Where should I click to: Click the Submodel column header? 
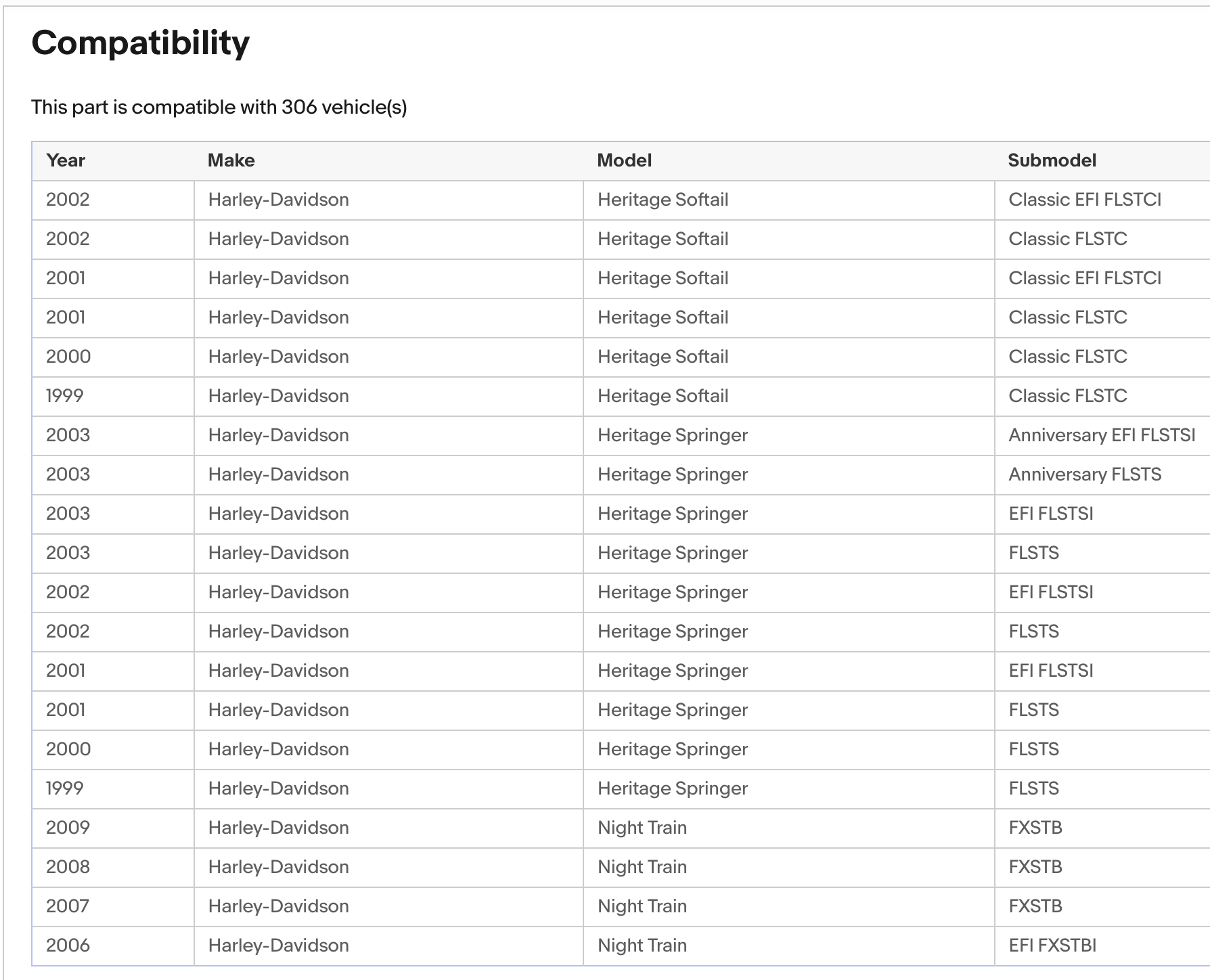pos(1052,160)
